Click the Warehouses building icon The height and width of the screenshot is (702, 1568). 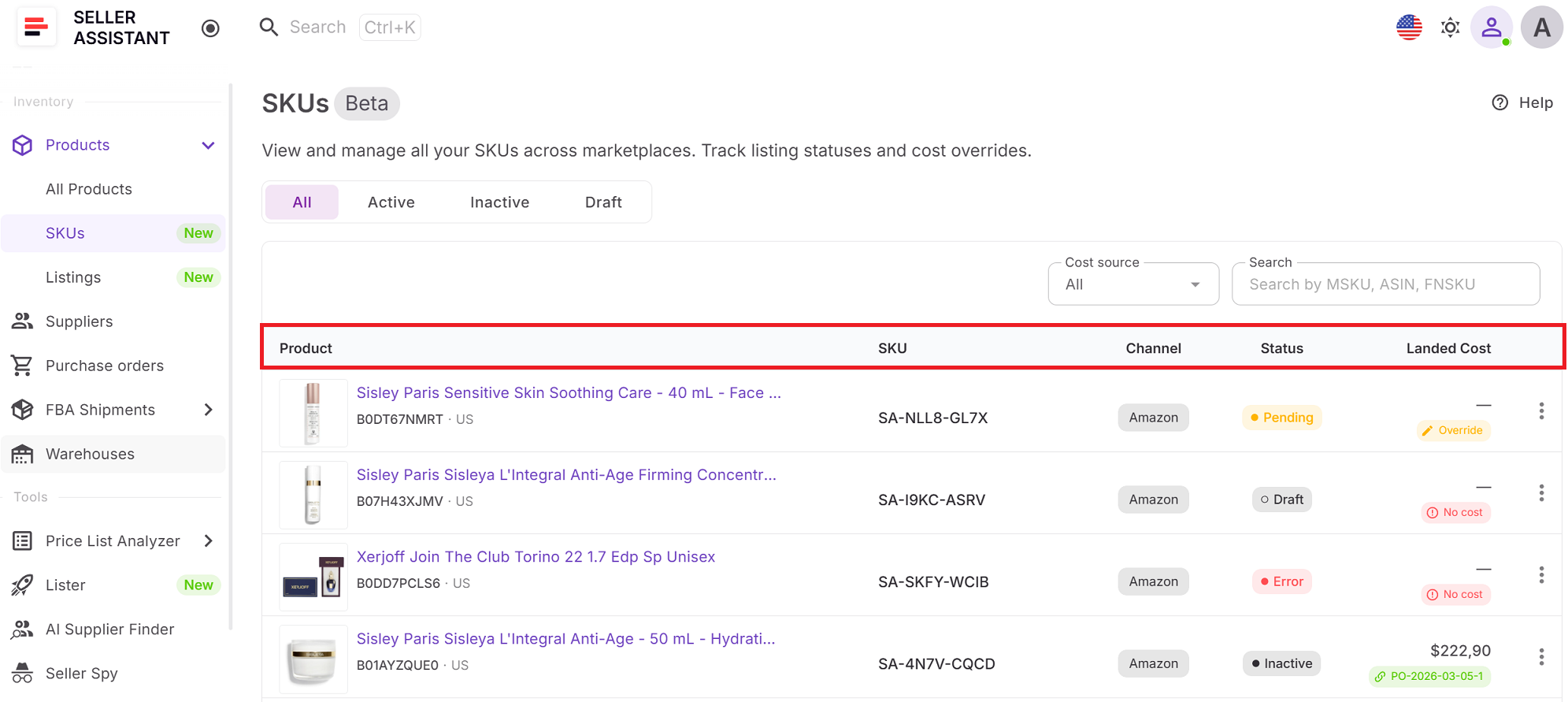coord(22,454)
